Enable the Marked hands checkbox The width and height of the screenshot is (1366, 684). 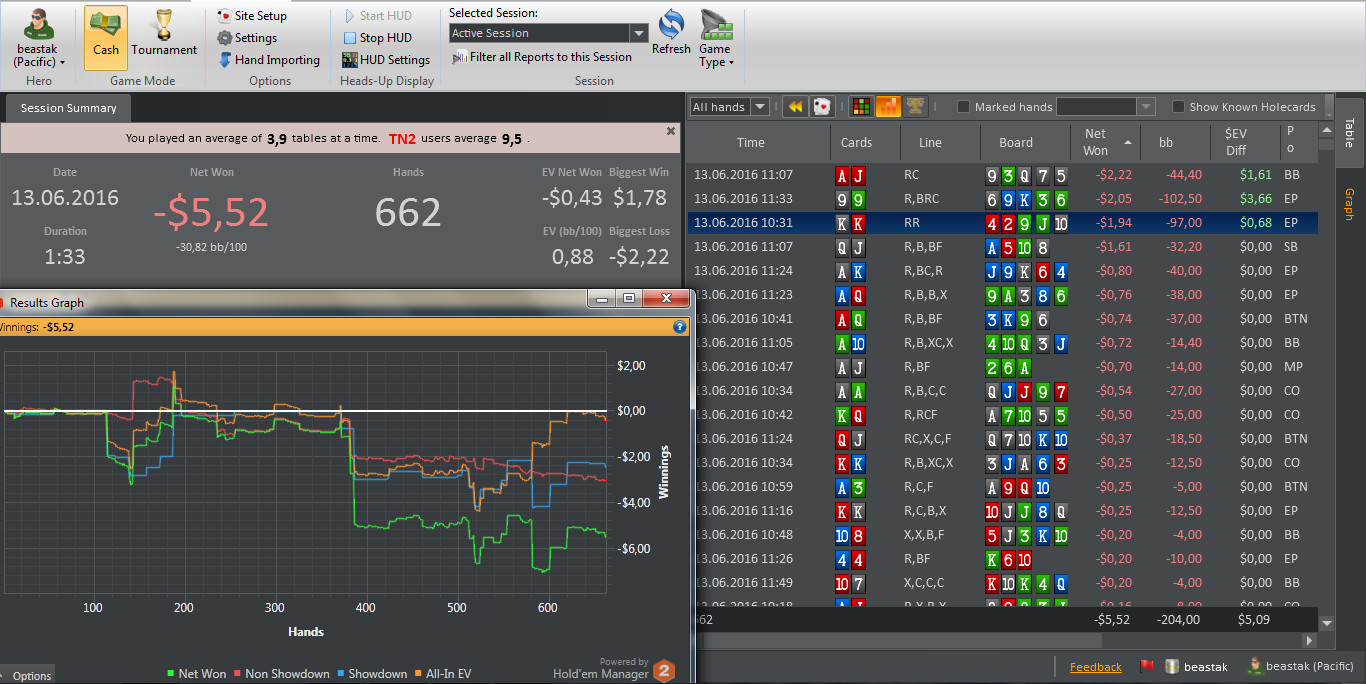point(964,107)
